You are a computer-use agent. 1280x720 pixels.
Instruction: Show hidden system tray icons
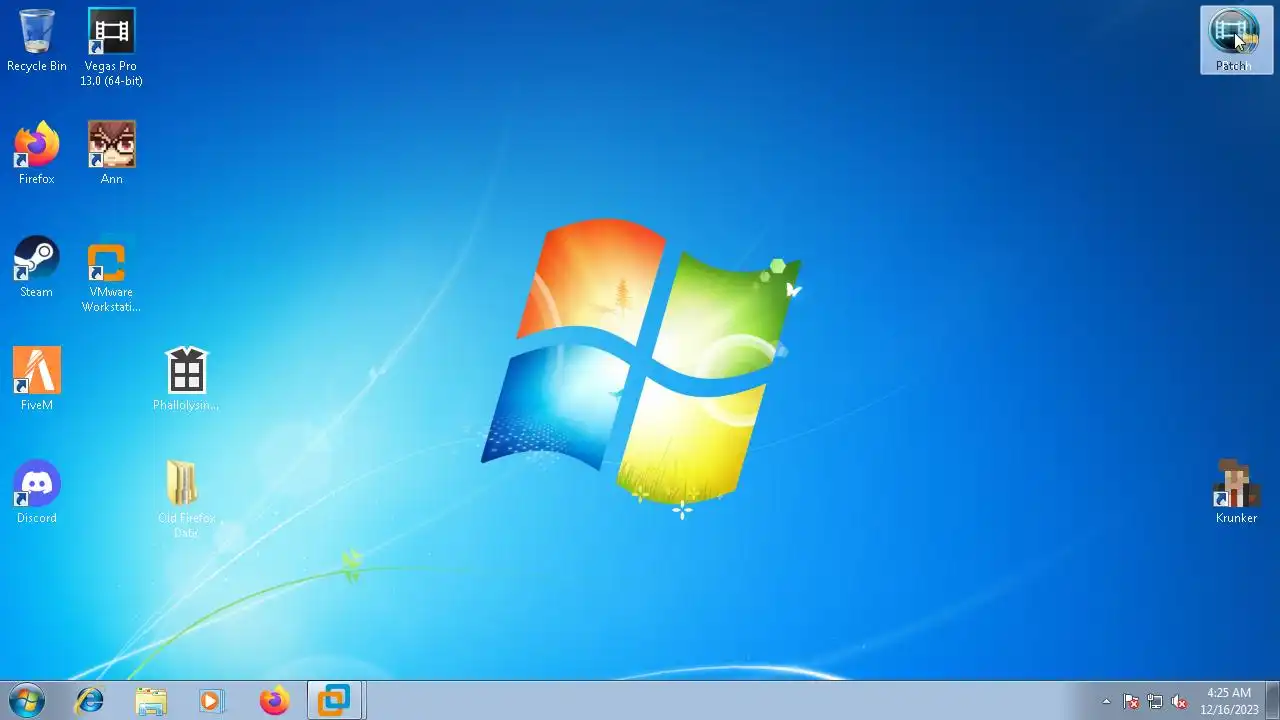point(1106,702)
